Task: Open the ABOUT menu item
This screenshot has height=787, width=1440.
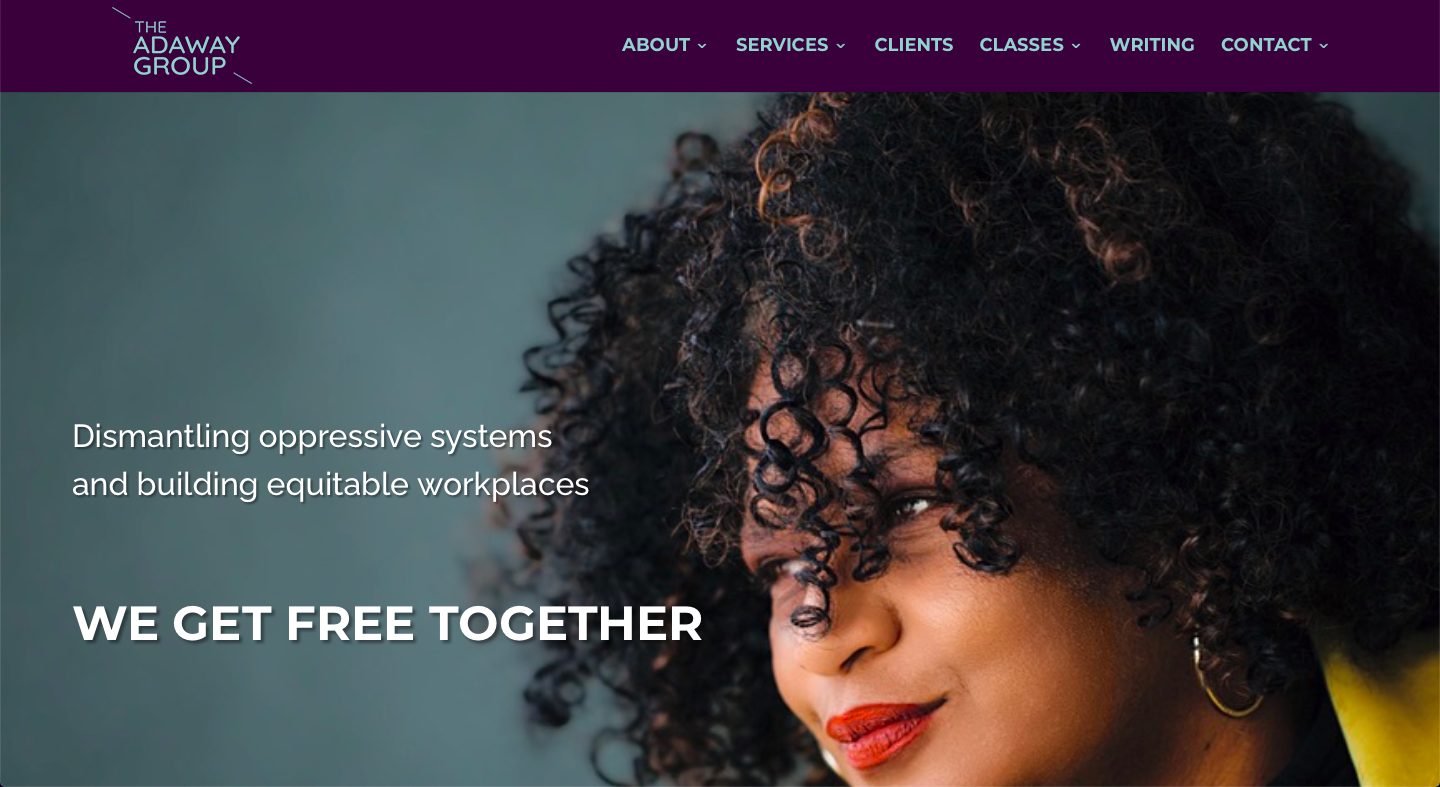Action: (x=656, y=45)
